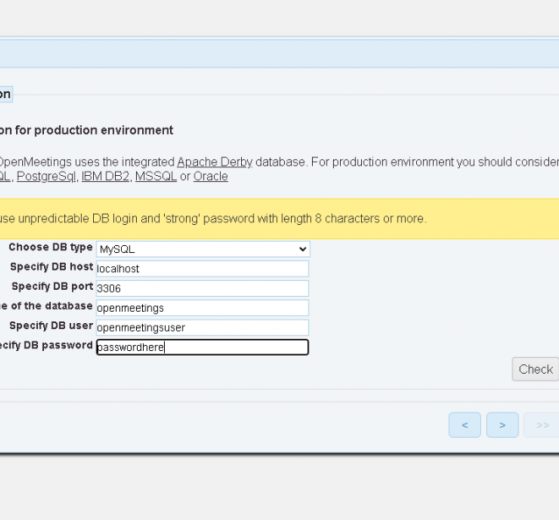Click the DB port field showing 3306
This screenshot has width=559, height=520.
coord(202,288)
